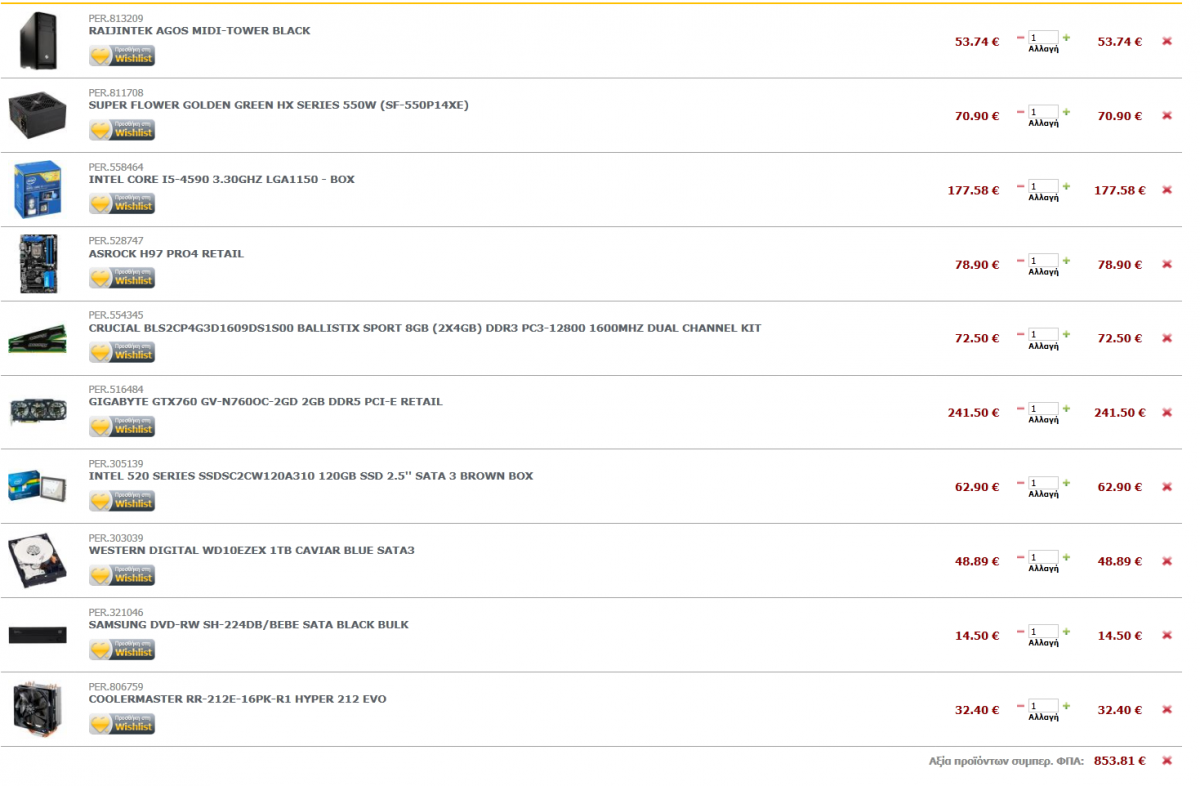Select the 853.81 € cart total
This screenshot has height=786, width=1200.
[1119, 761]
